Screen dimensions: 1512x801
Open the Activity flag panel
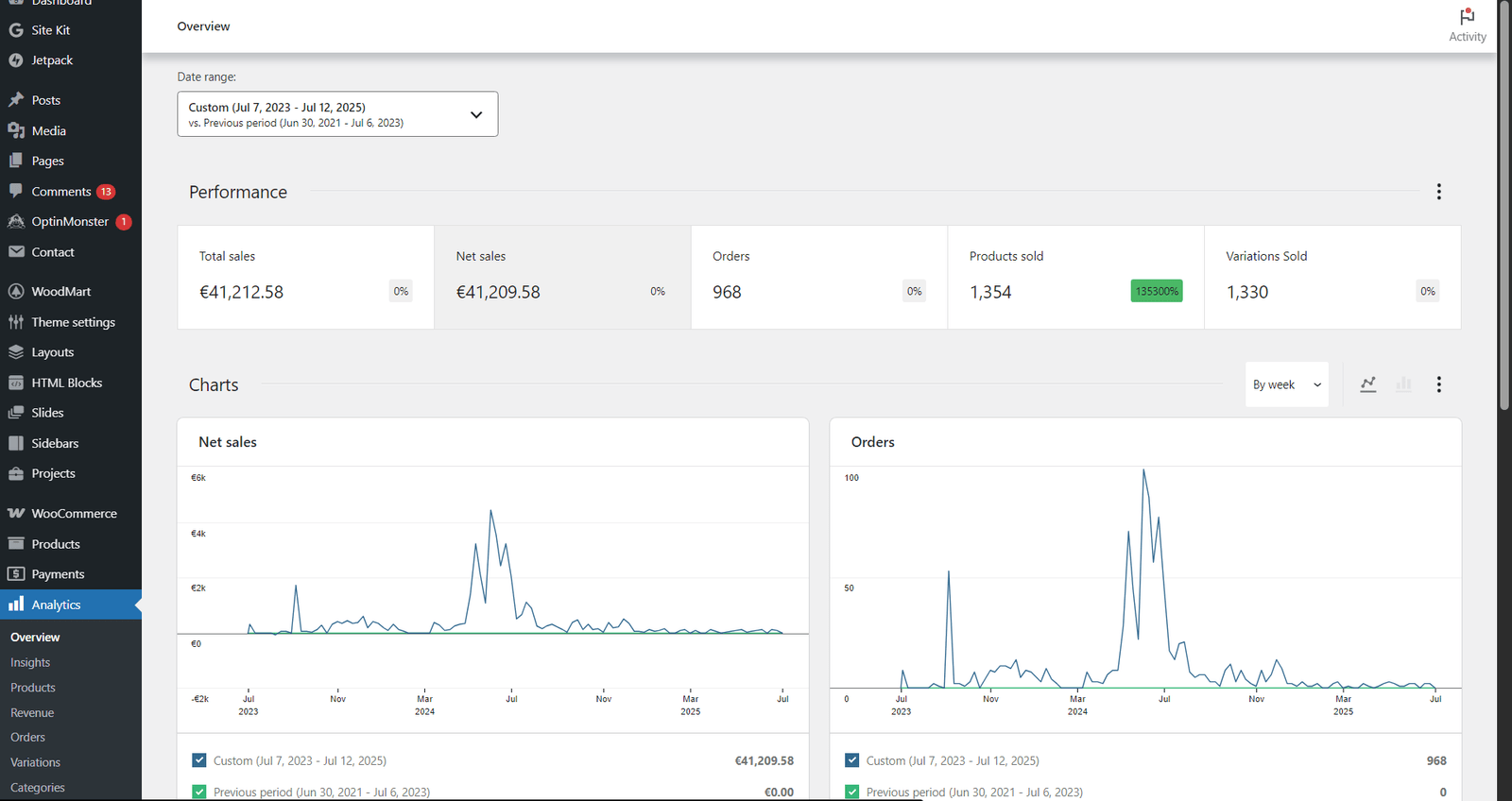[x=1467, y=26]
